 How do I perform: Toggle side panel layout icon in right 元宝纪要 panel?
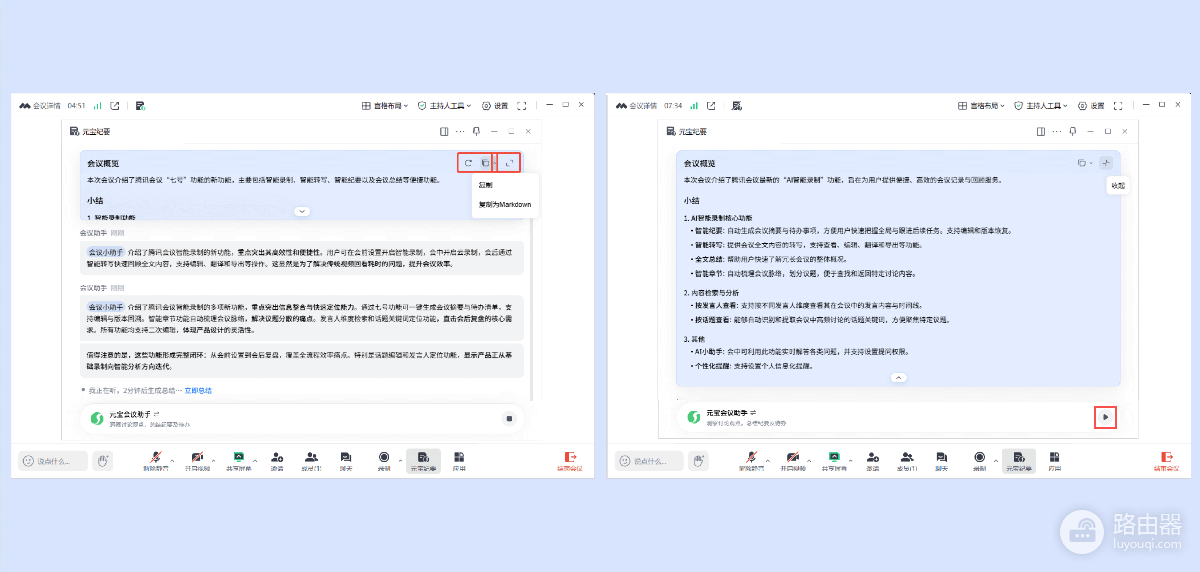coord(1040,131)
